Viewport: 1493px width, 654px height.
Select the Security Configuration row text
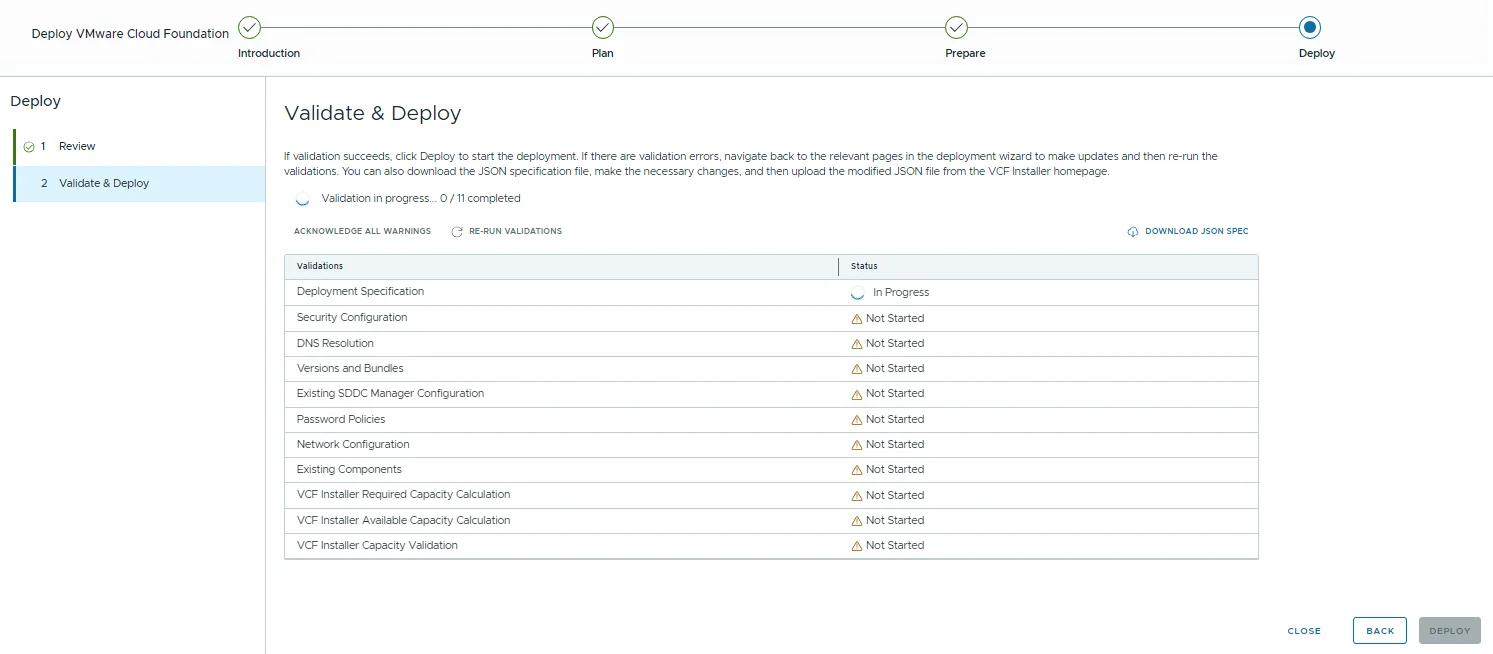tap(352, 318)
